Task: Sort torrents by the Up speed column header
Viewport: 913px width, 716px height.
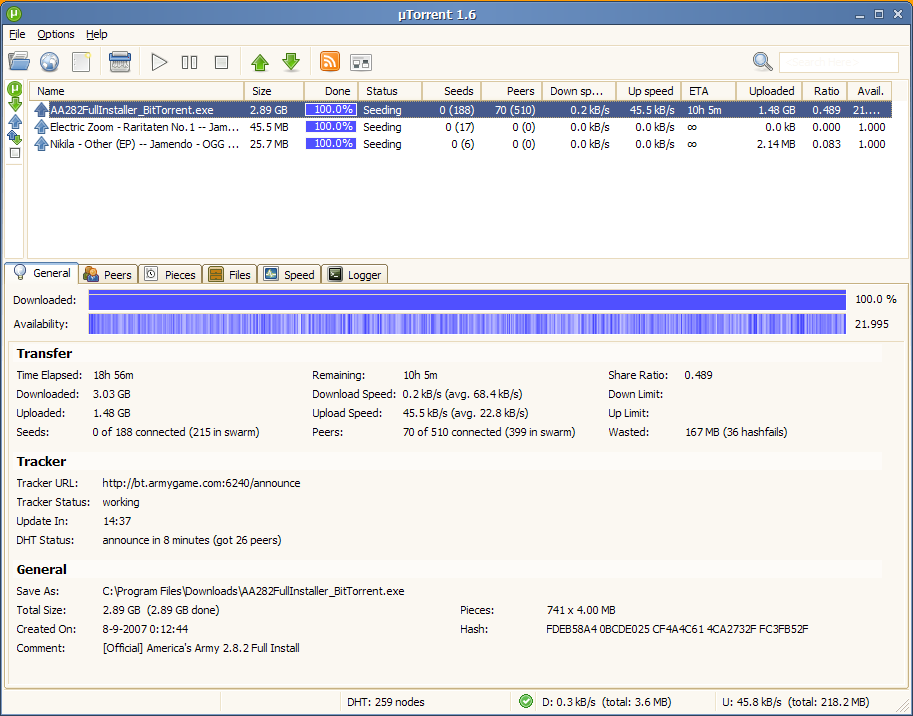Action: (x=649, y=91)
